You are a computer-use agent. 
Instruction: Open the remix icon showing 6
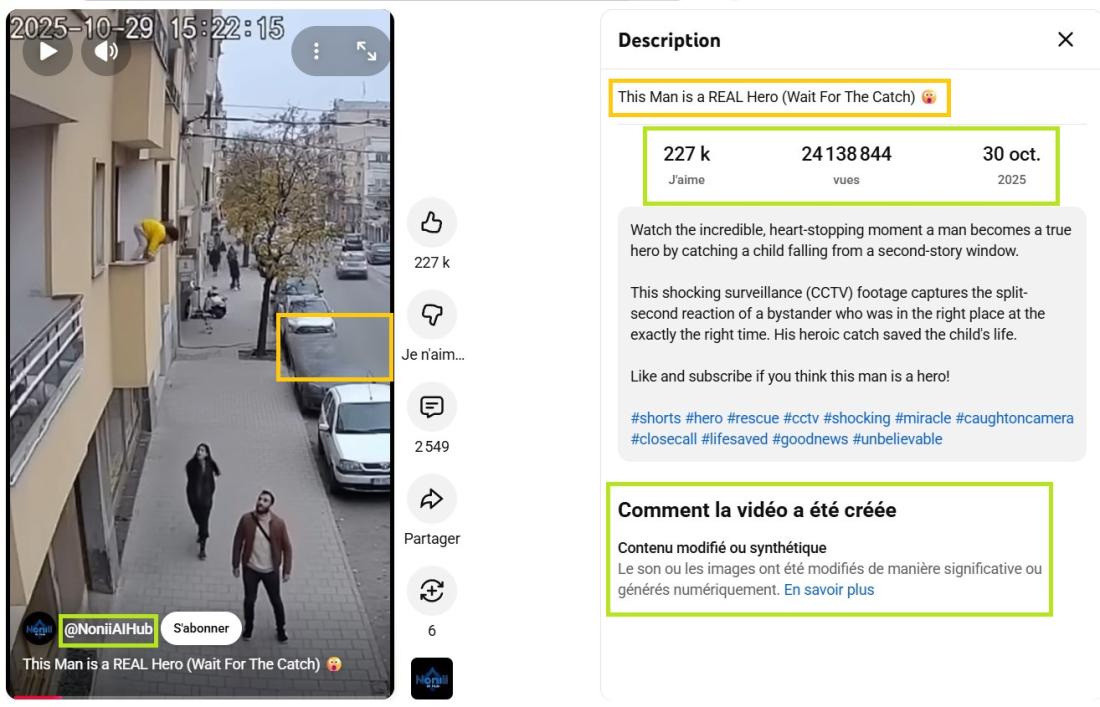click(x=431, y=591)
